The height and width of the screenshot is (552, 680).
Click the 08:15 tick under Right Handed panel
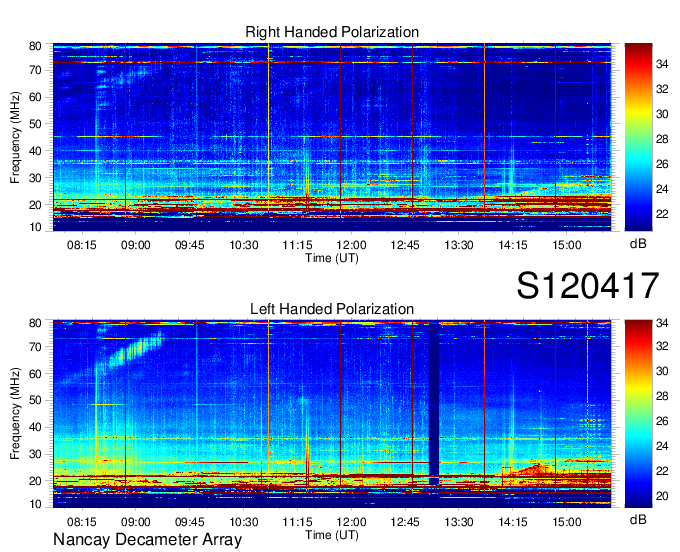[x=82, y=245]
